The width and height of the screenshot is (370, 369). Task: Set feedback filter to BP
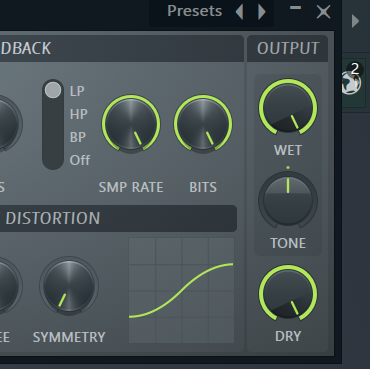[78, 137]
